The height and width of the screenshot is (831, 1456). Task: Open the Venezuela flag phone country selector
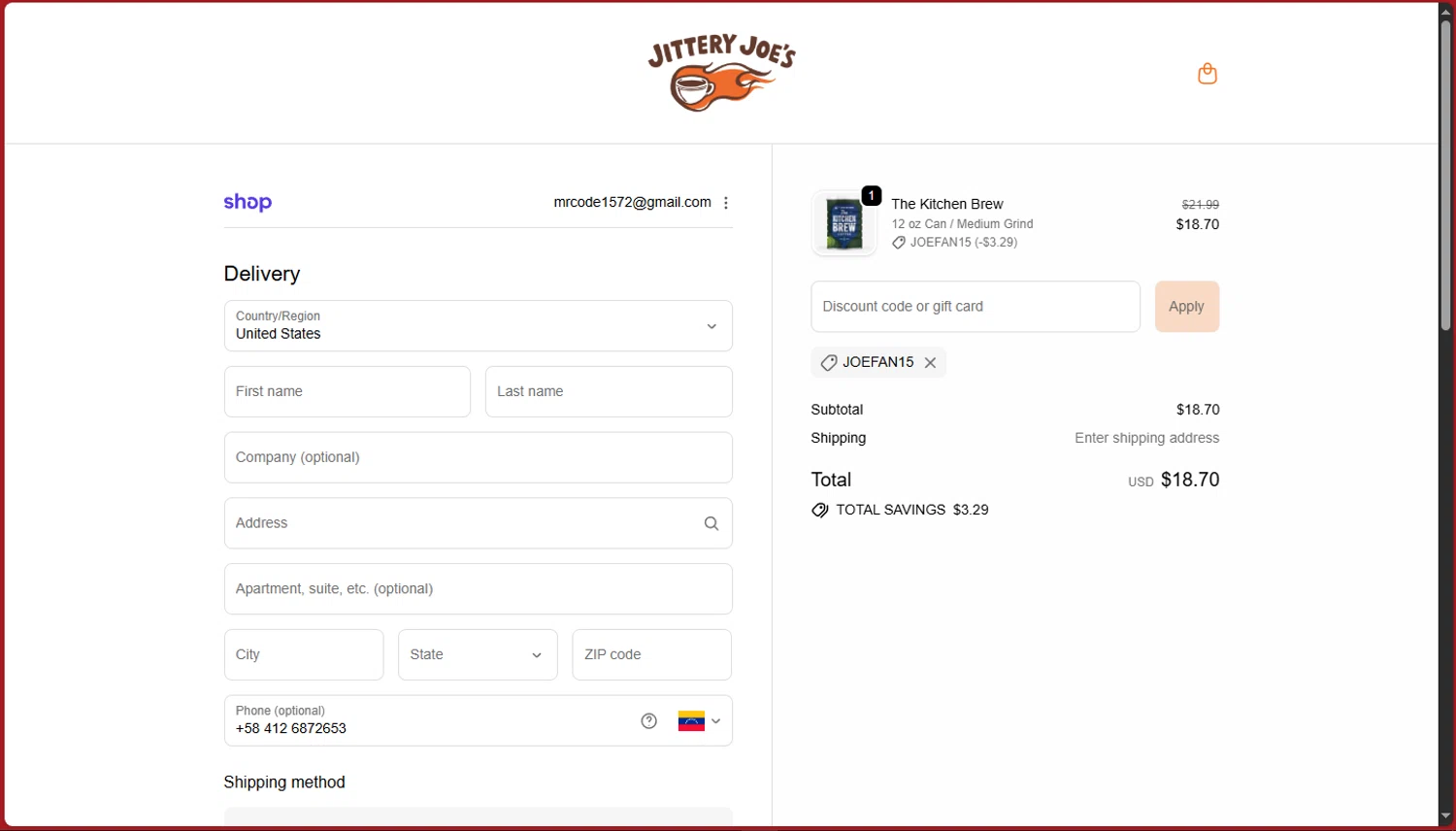pos(699,721)
